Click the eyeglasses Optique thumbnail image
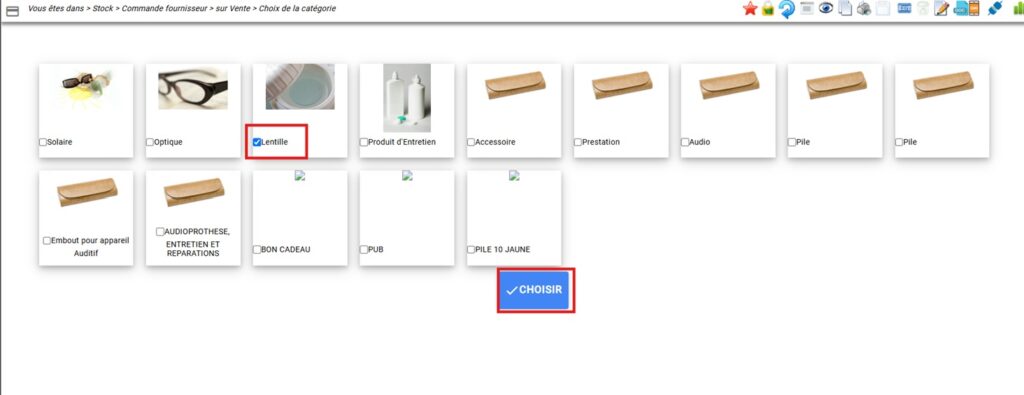1024x395 pixels. pos(193,88)
